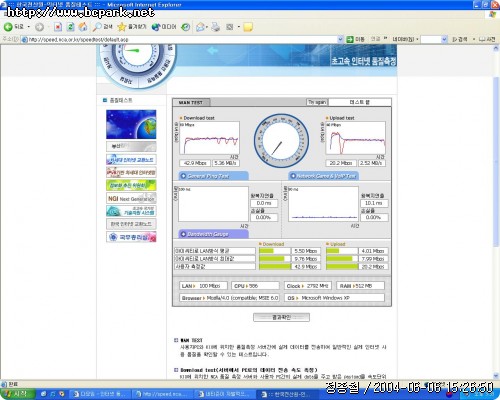
Task: Click the Stop loading icon
Action: click(58, 27)
